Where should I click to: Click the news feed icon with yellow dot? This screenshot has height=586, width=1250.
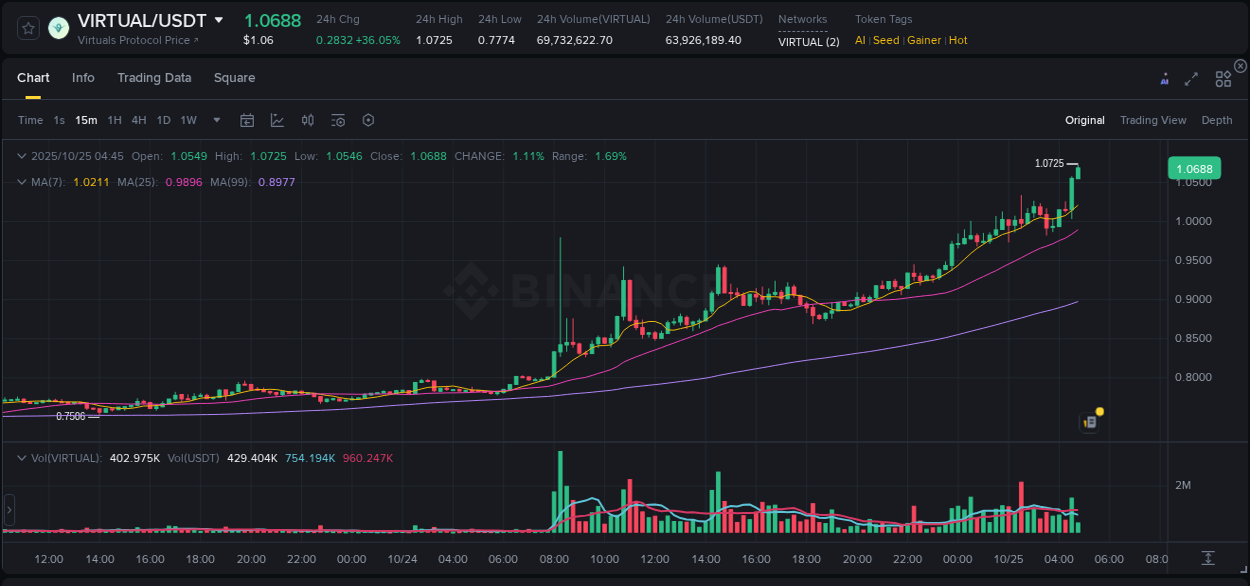pos(1090,421)
